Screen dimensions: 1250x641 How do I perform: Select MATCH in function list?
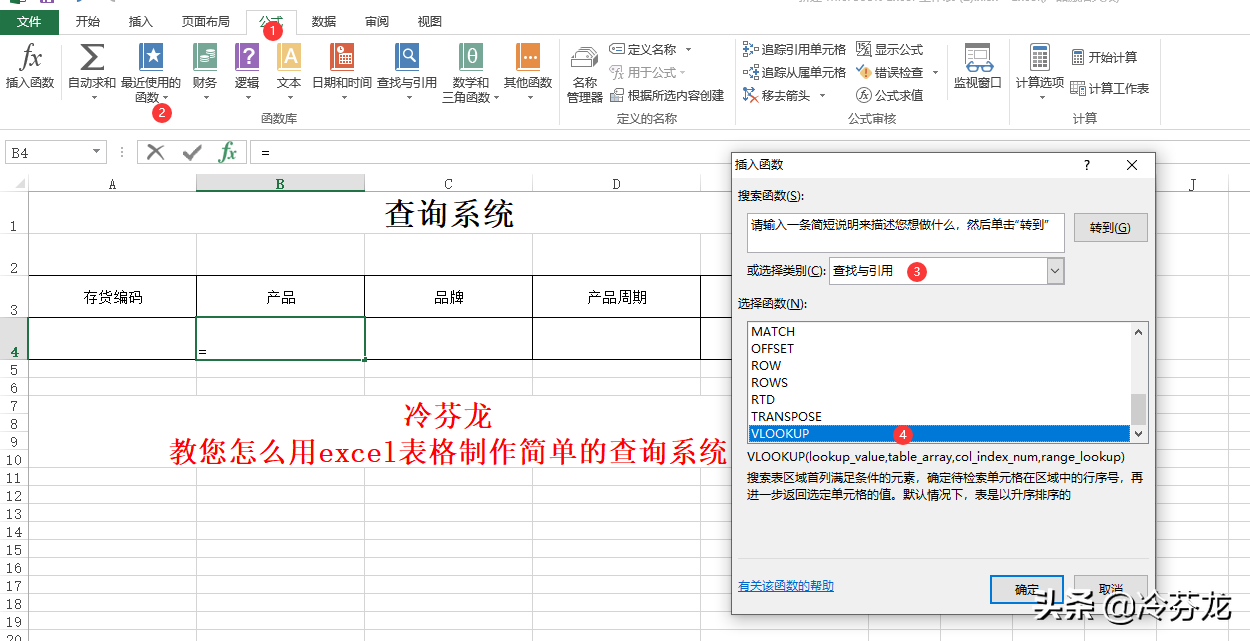click(939, 331)
